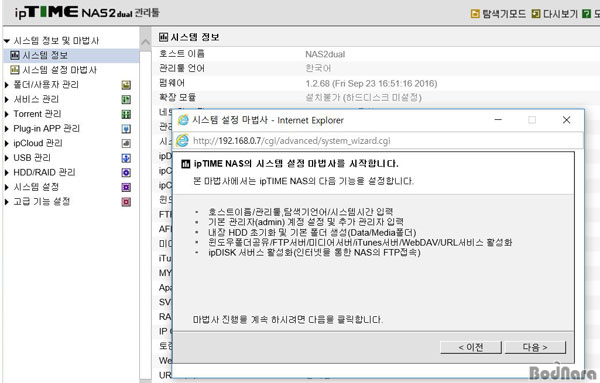Click the USB 관리 row icon
The image size is (600, 383).
126,158
